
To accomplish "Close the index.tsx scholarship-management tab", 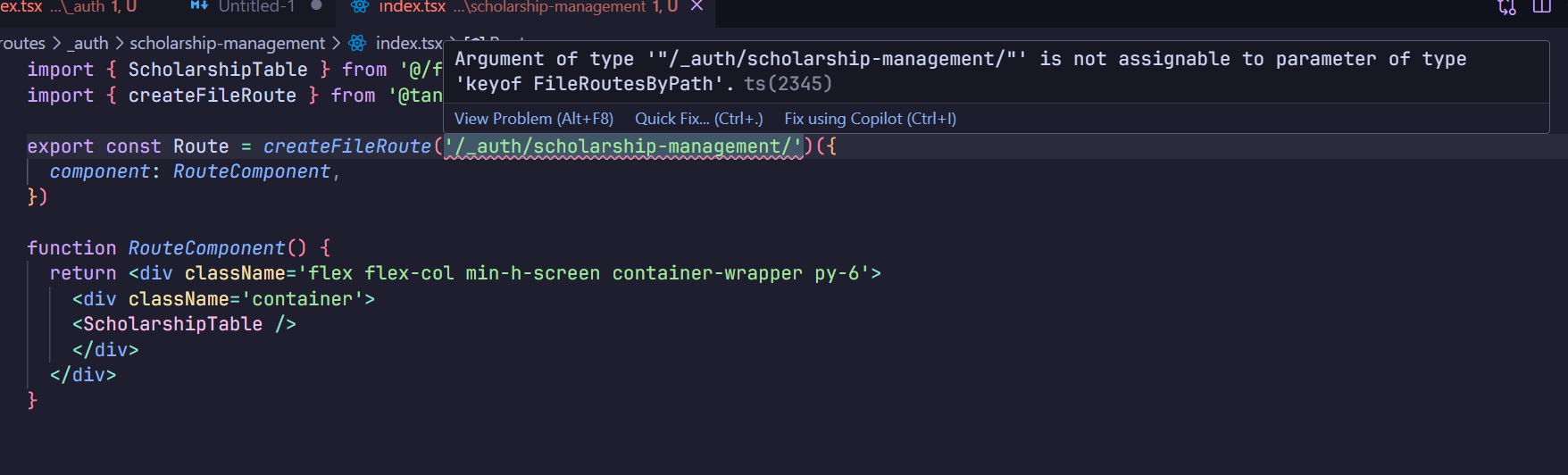I will 697,6.
